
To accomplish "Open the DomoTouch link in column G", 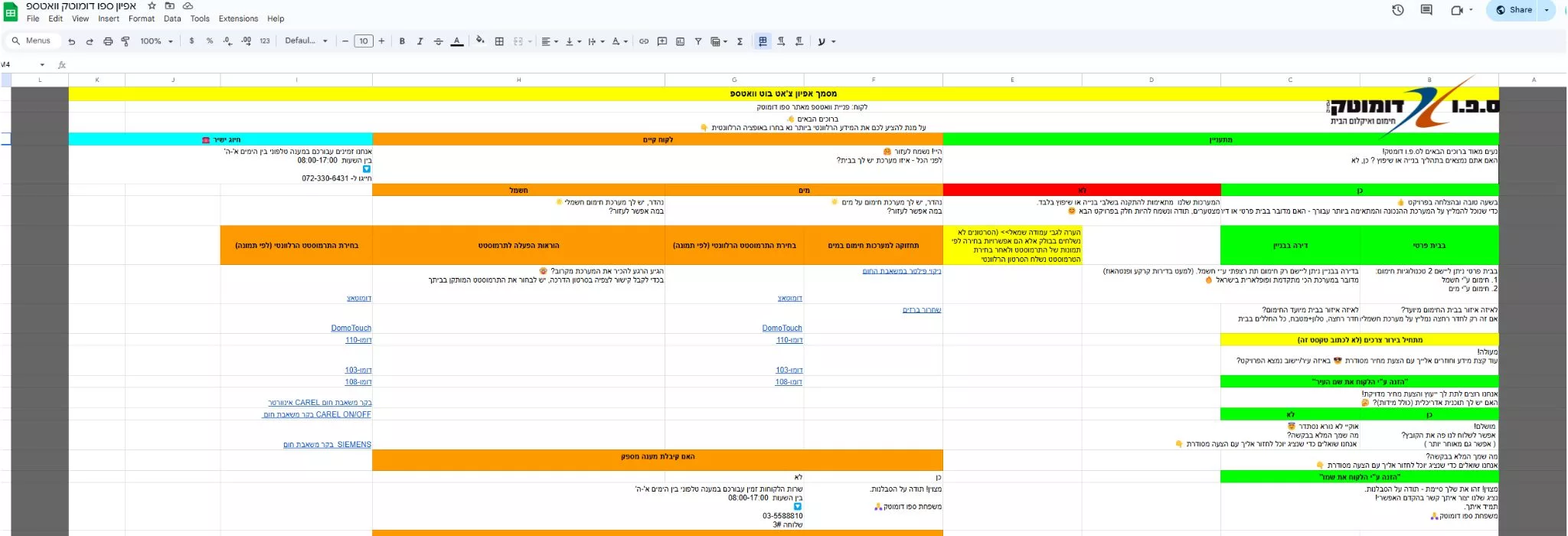I will click(782, 328).
